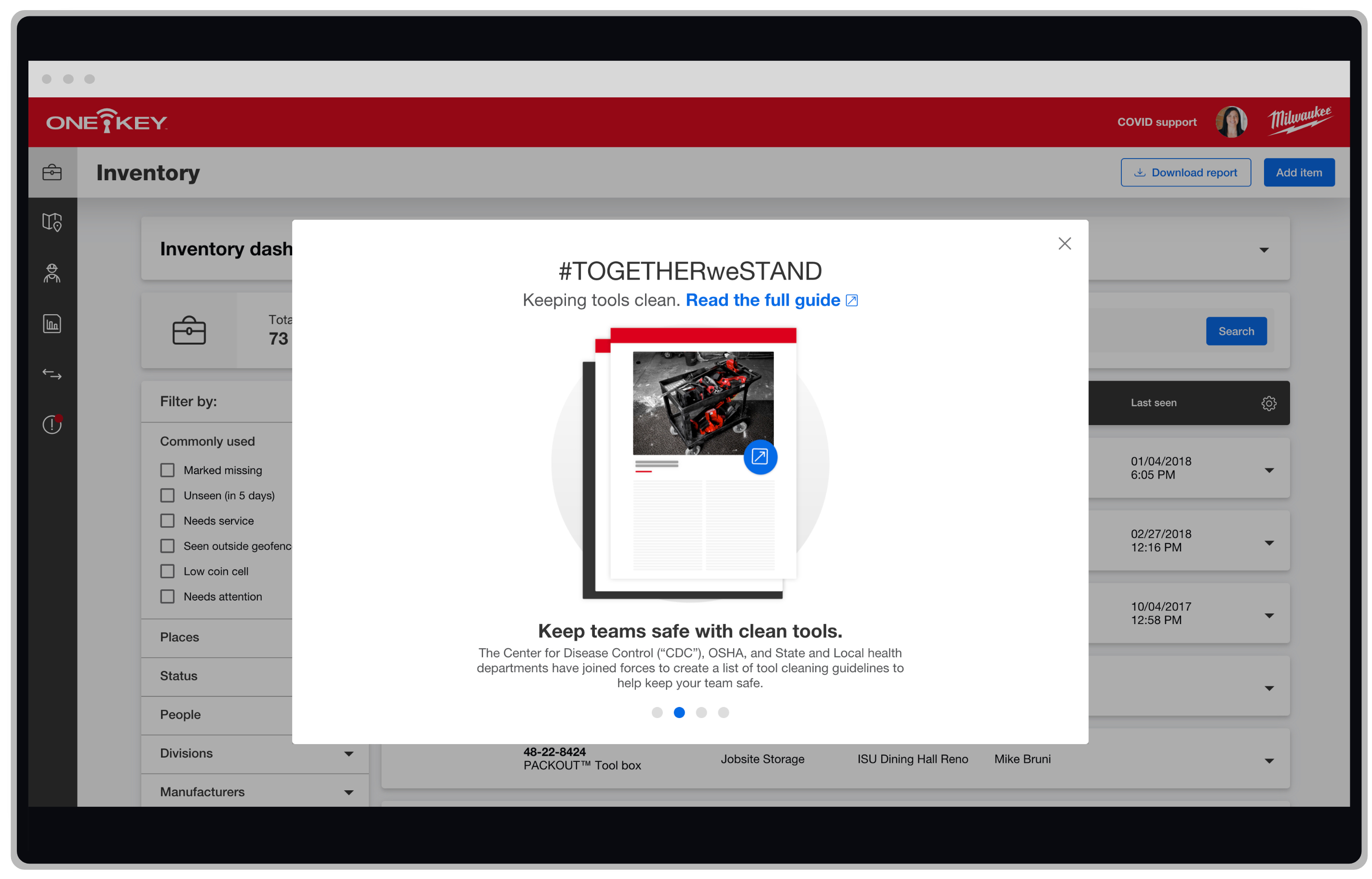Toggle the Needs service checkbox
The width and height of the screenshot is (1372, 879).
pyautogui.click(x=167, y=520)
